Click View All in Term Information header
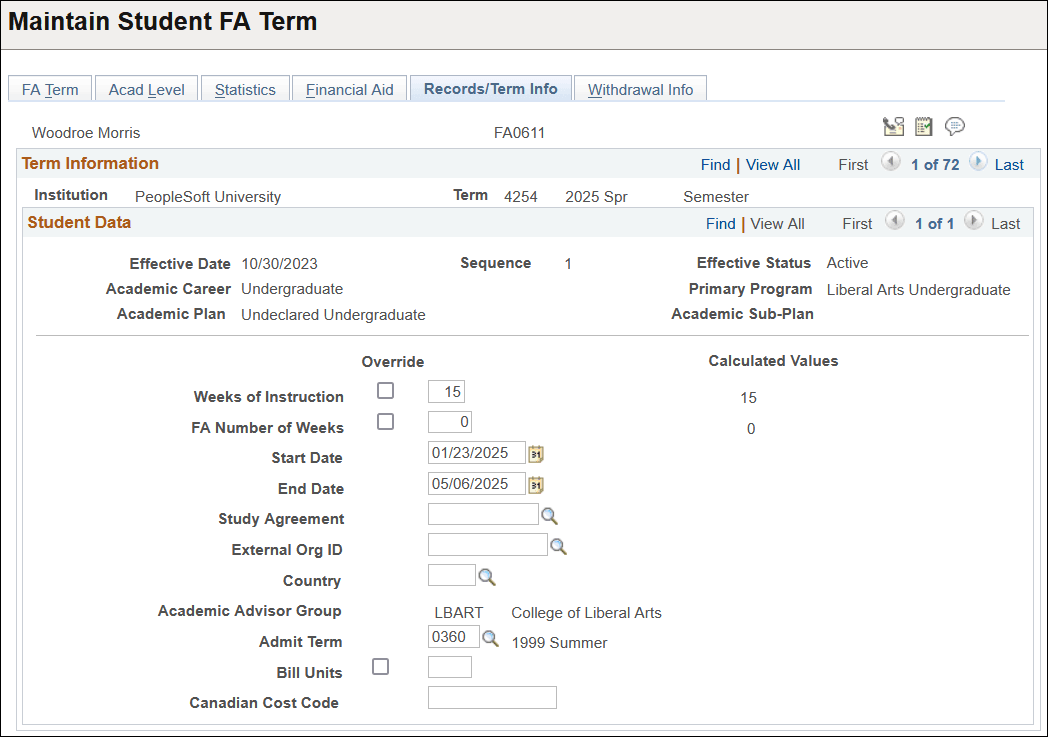The image size is (1048, 737). (x=772, y=164)
